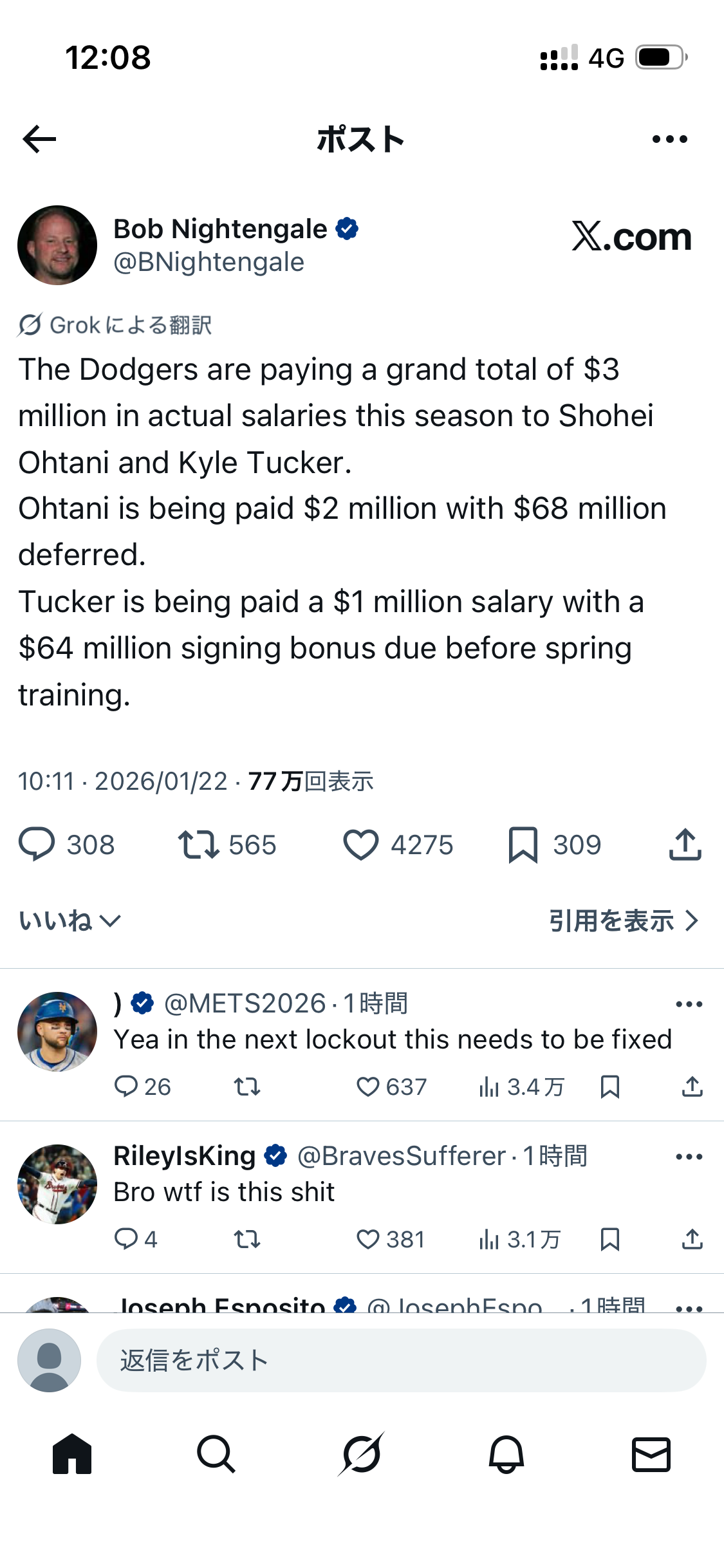
Task: Like Bob Nightengale's post
Action: tap(360, 844)
